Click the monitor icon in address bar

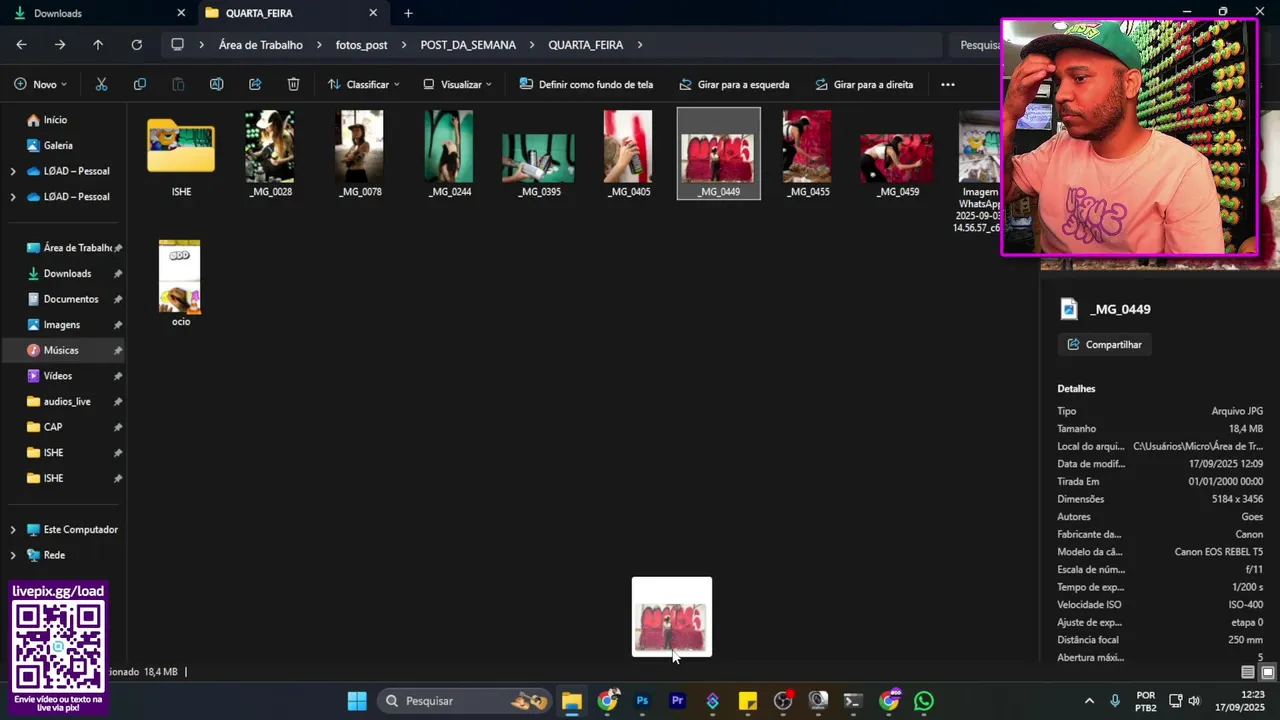178,45
